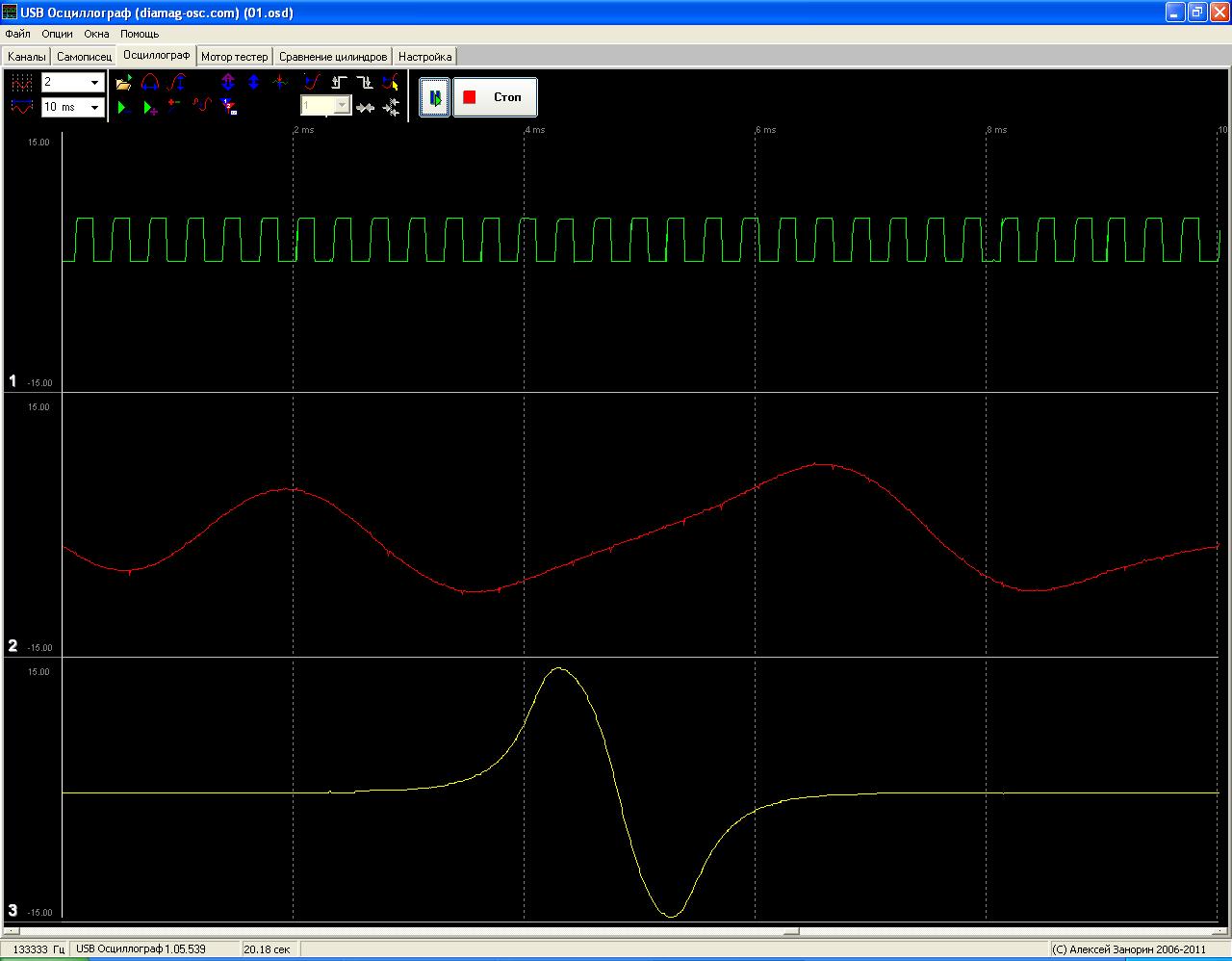Click the green play arrow with blue minus
This screenshot has height=961, width=1232.
[123, 107]
